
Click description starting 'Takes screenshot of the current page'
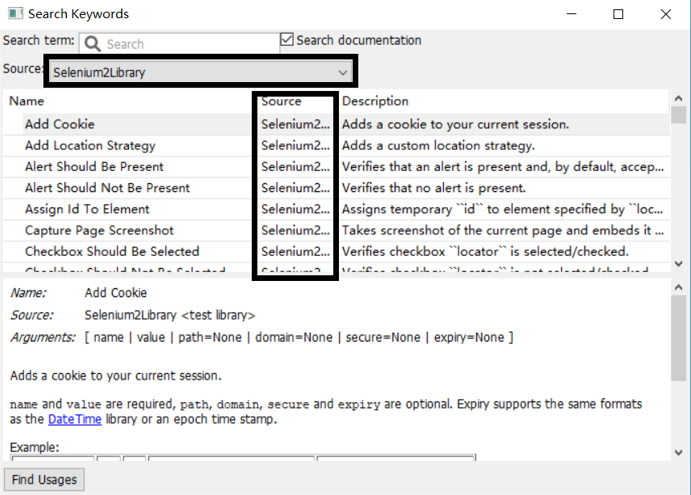pos(503,230)
